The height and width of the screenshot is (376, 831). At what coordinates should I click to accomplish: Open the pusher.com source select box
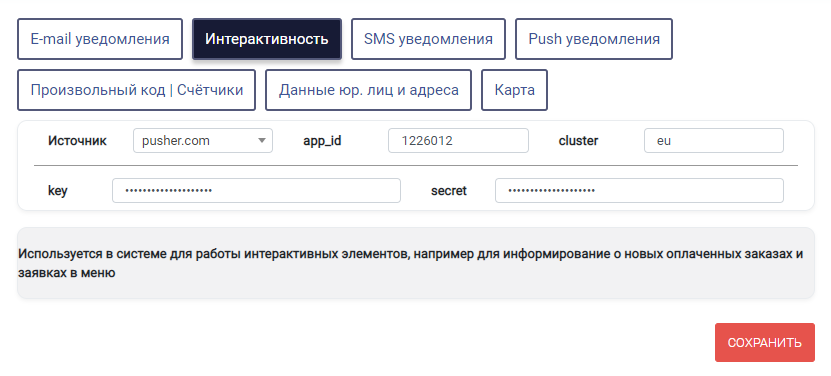[x=202, y=141]
